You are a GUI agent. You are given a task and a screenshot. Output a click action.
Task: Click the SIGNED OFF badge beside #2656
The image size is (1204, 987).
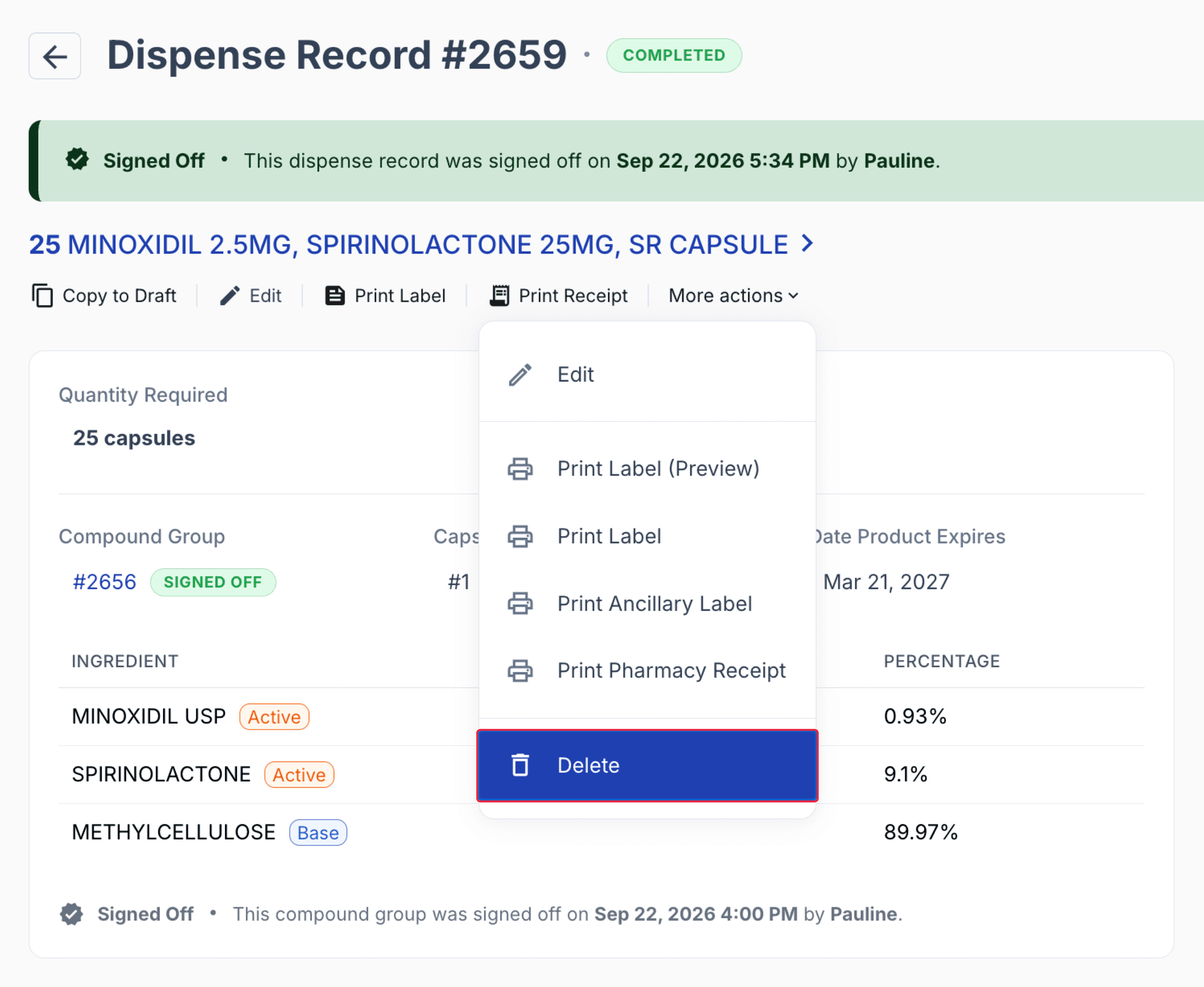point(213,582)
